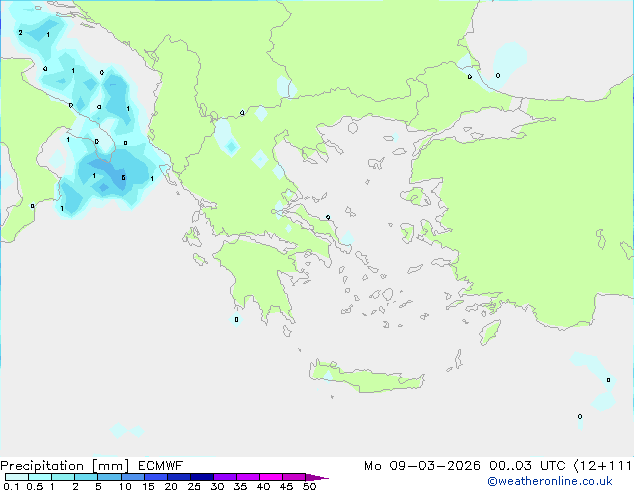634x490 pixels.
Task: Click the 35–40 mm violet legend swatch
Action: coord(247,477)
